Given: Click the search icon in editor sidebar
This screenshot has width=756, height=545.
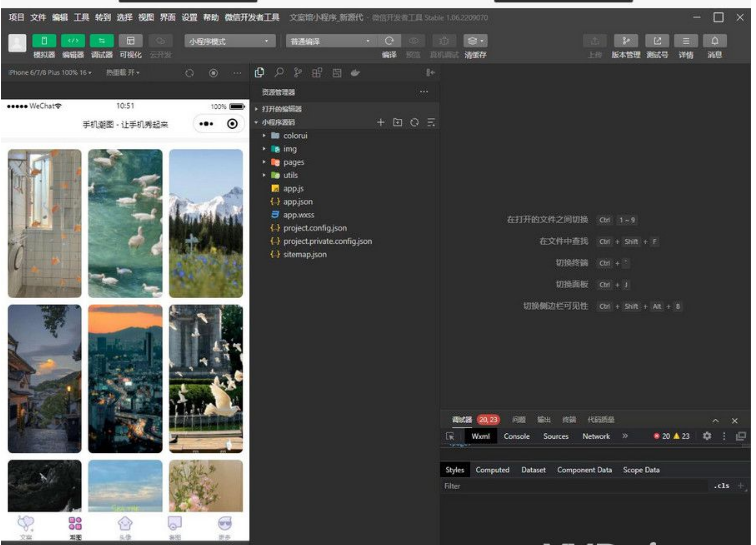Looking at the screenshot, I should [x=279, y=73].
